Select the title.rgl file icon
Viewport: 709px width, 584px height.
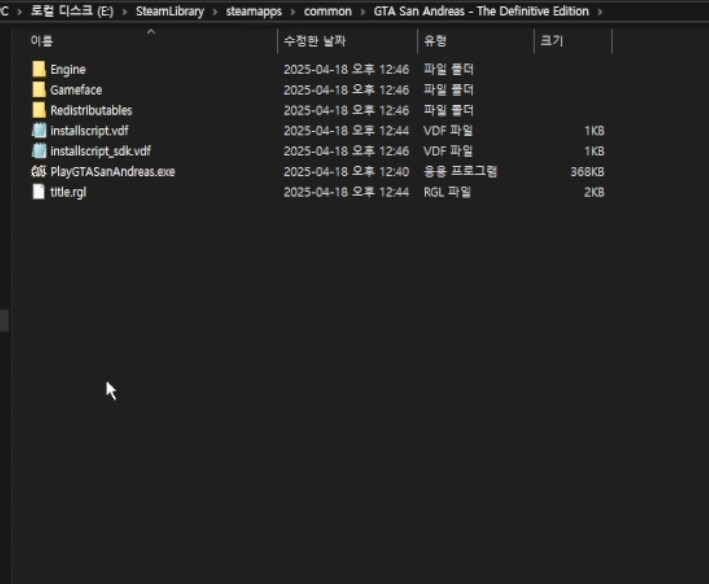tap(39, 192)
